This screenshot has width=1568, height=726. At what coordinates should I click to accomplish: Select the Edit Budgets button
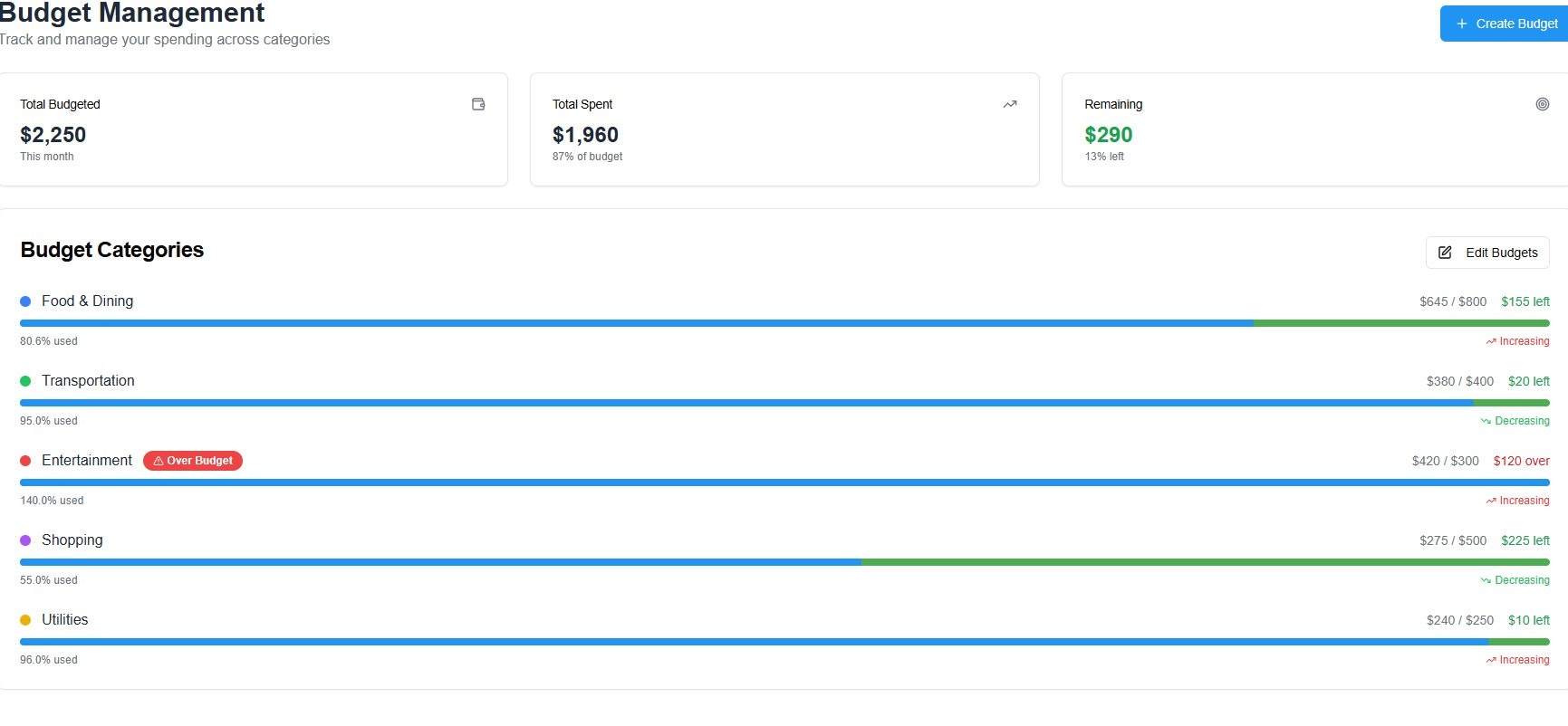point(1487,253)
